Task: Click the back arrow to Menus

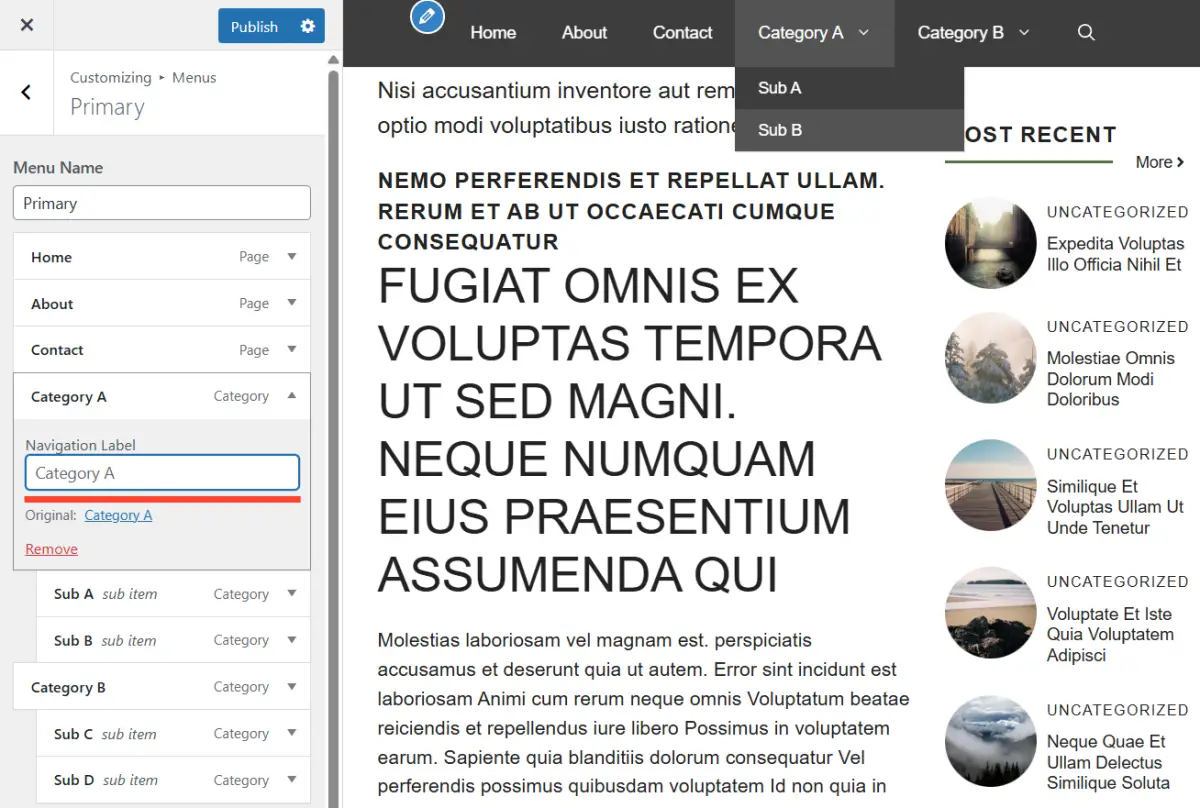Action: (26, 93)
